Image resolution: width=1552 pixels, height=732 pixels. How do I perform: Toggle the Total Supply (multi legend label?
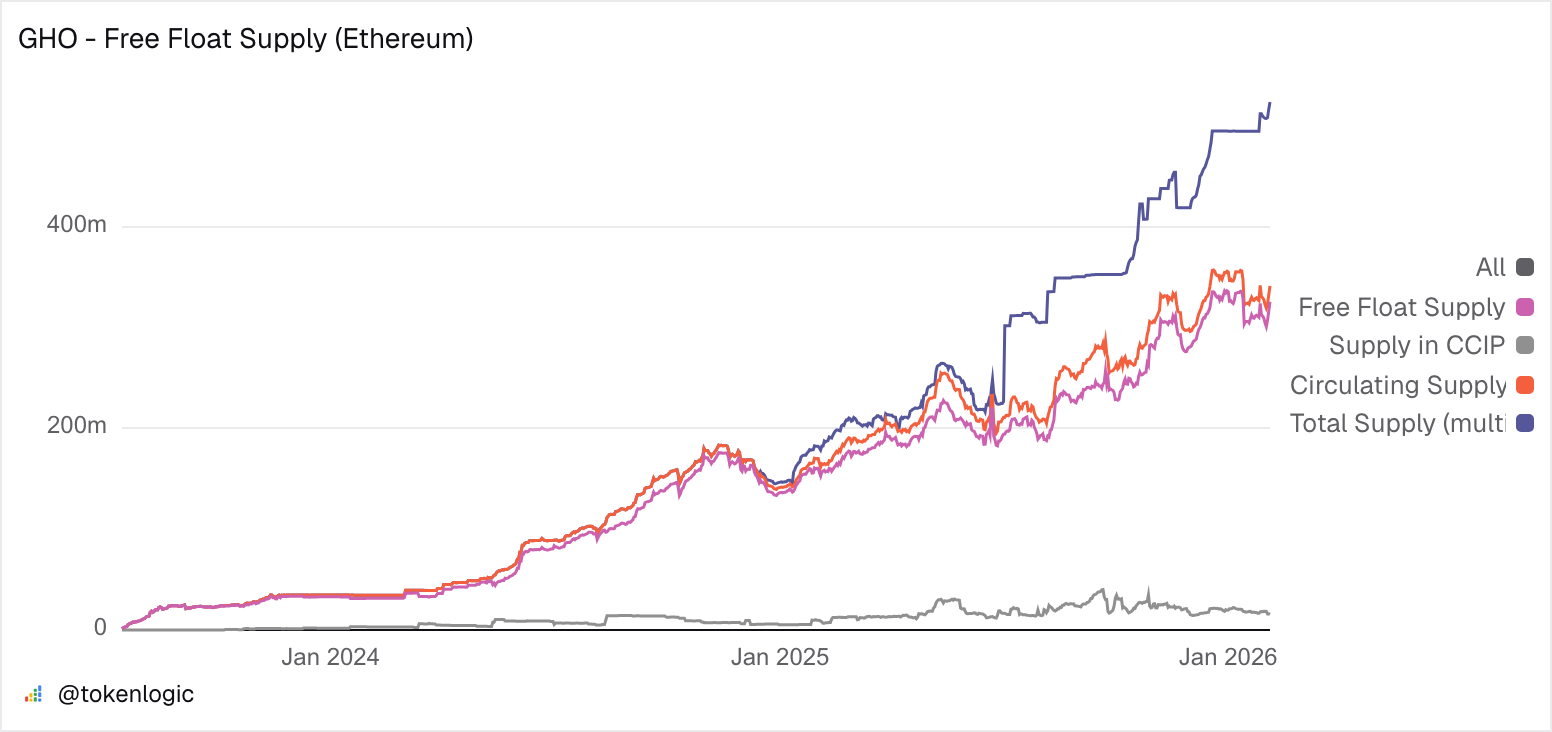(x=1397, y=423)
